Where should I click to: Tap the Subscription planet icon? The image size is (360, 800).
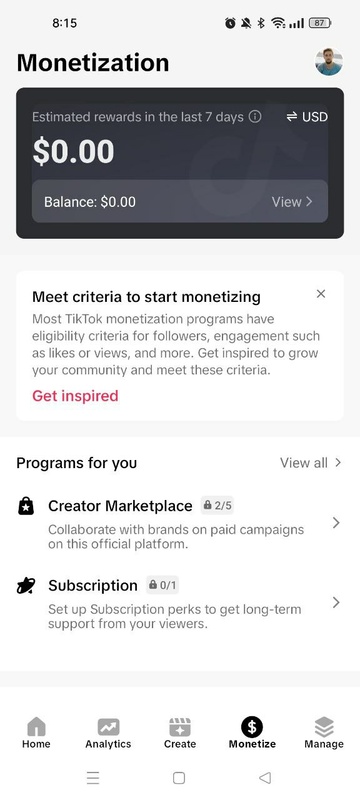pos(25,586)
